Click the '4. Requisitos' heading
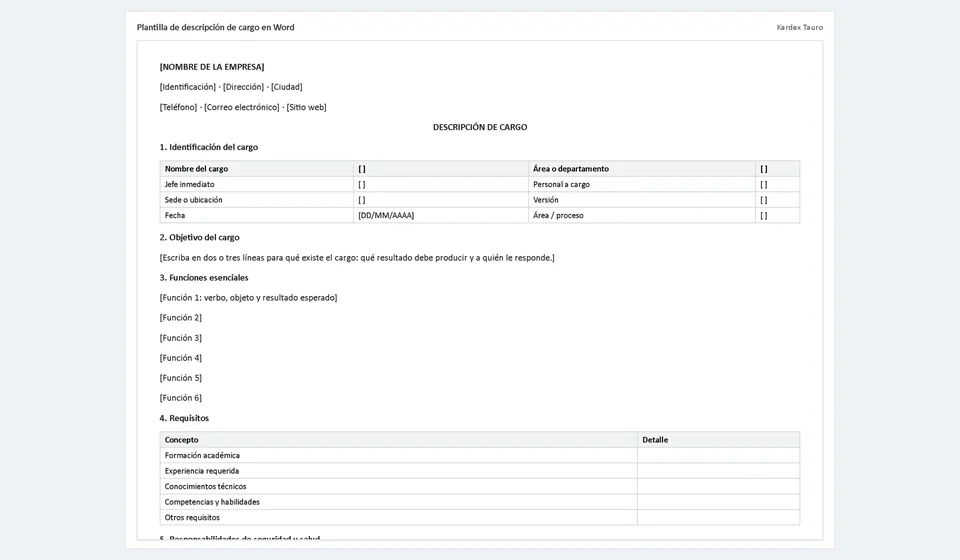Image resolution: width=960 pixels, height=560 pixels. pyautogui.click(x=184, y=418)
